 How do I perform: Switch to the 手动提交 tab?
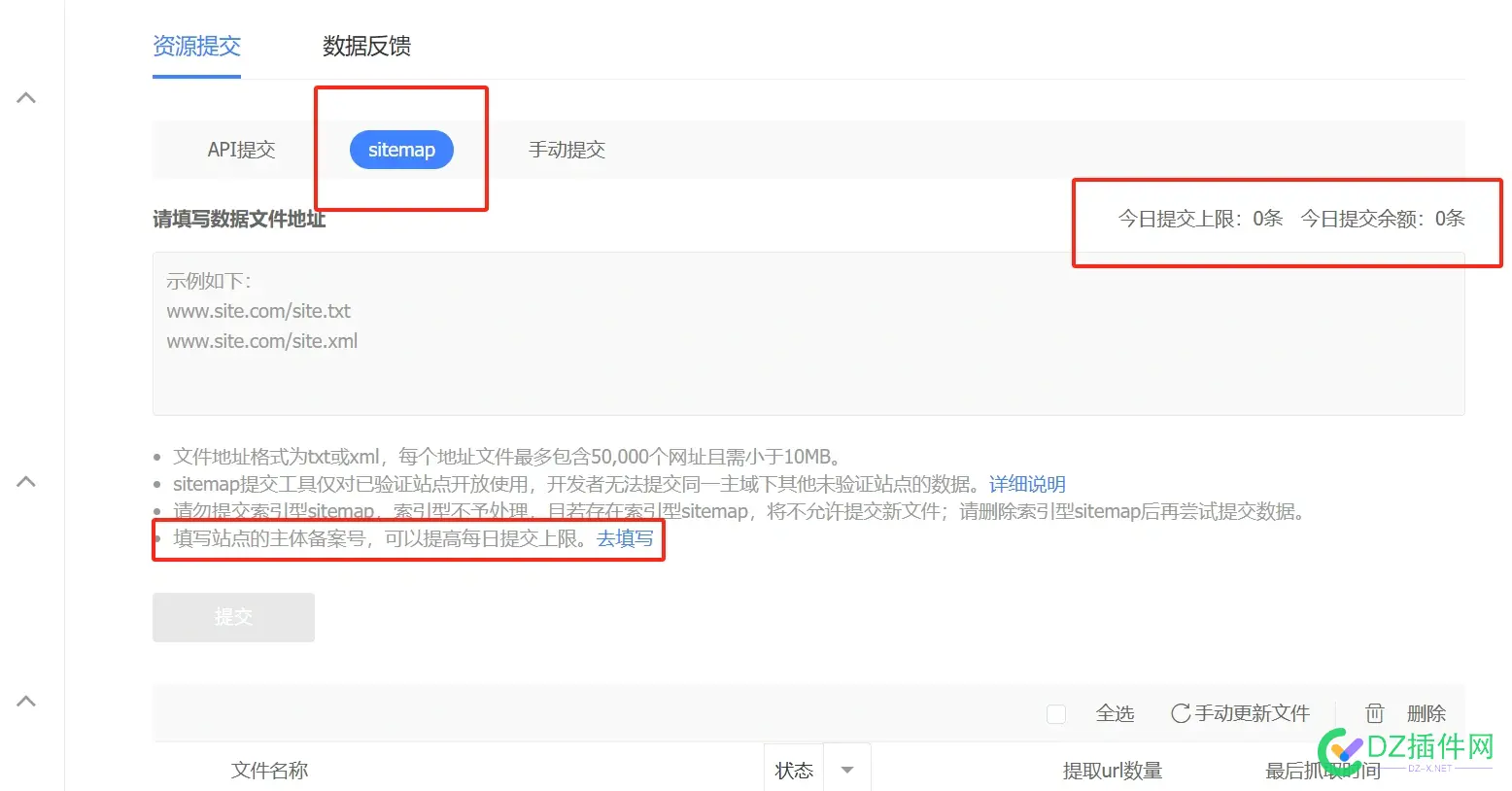pos(567,150)
